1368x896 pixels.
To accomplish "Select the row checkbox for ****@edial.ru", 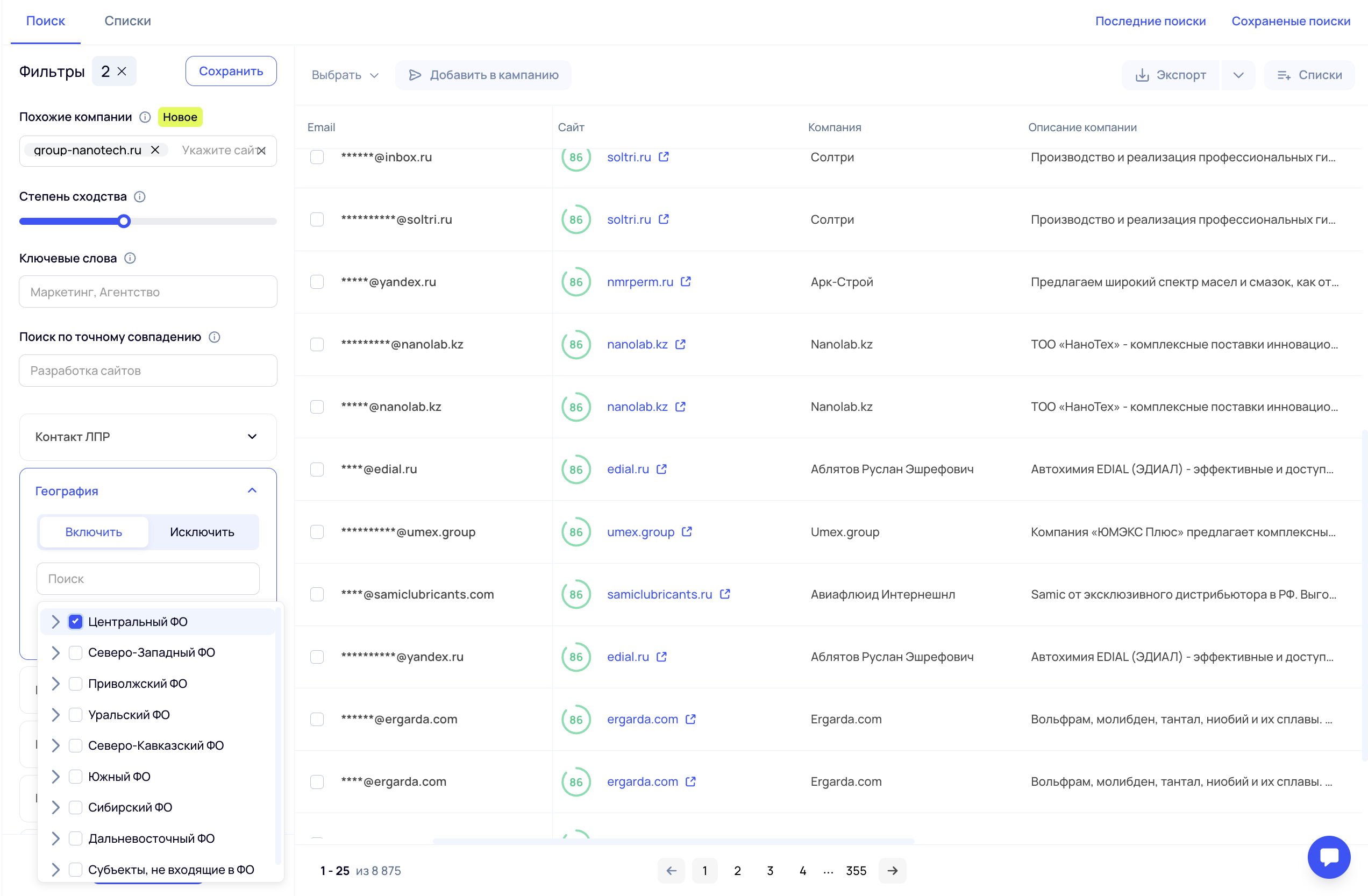I will (x=317, y=469).
